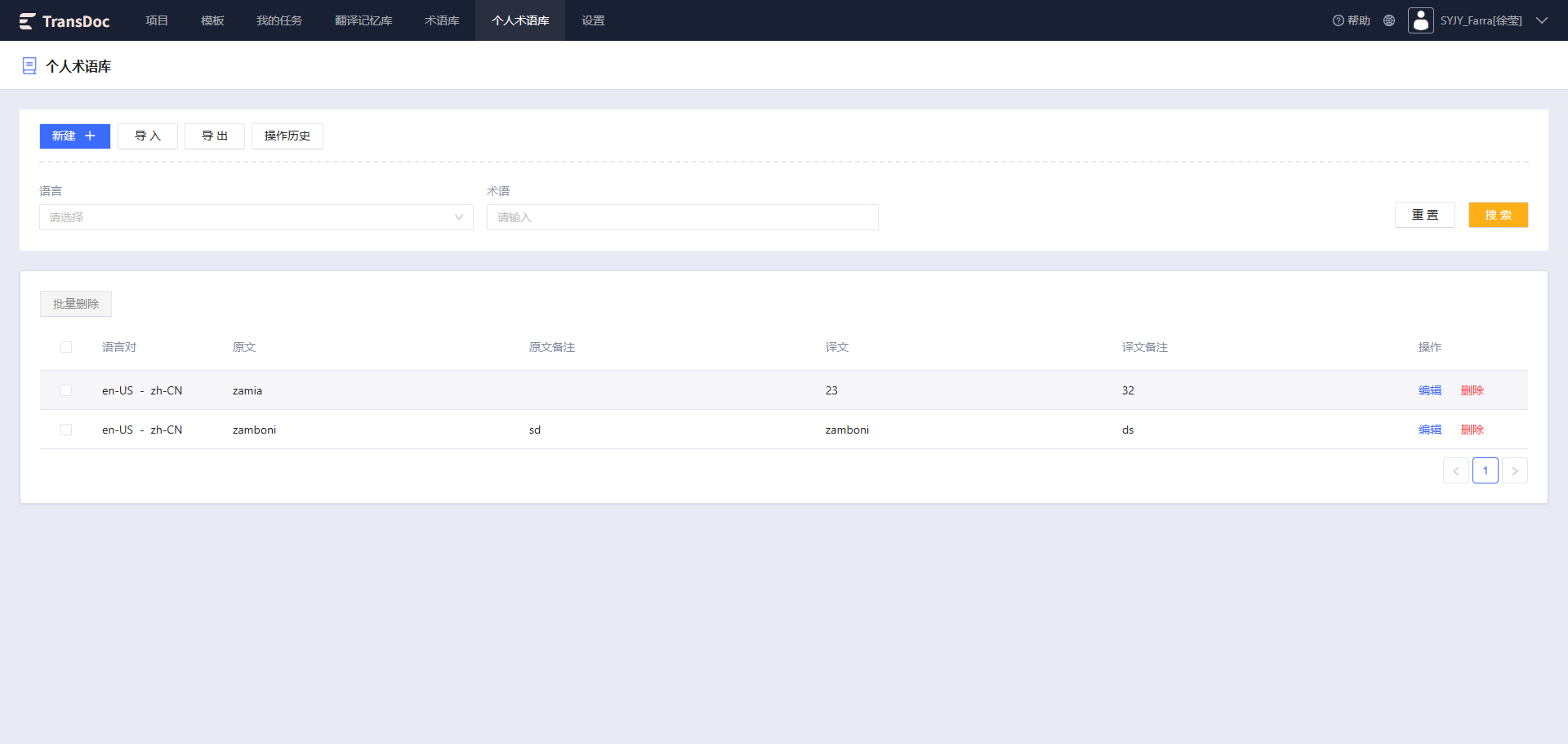This screenshot has width=1568, height=744.
Task: Go to 我的任务 tab
Action: (x=279, y=20)
